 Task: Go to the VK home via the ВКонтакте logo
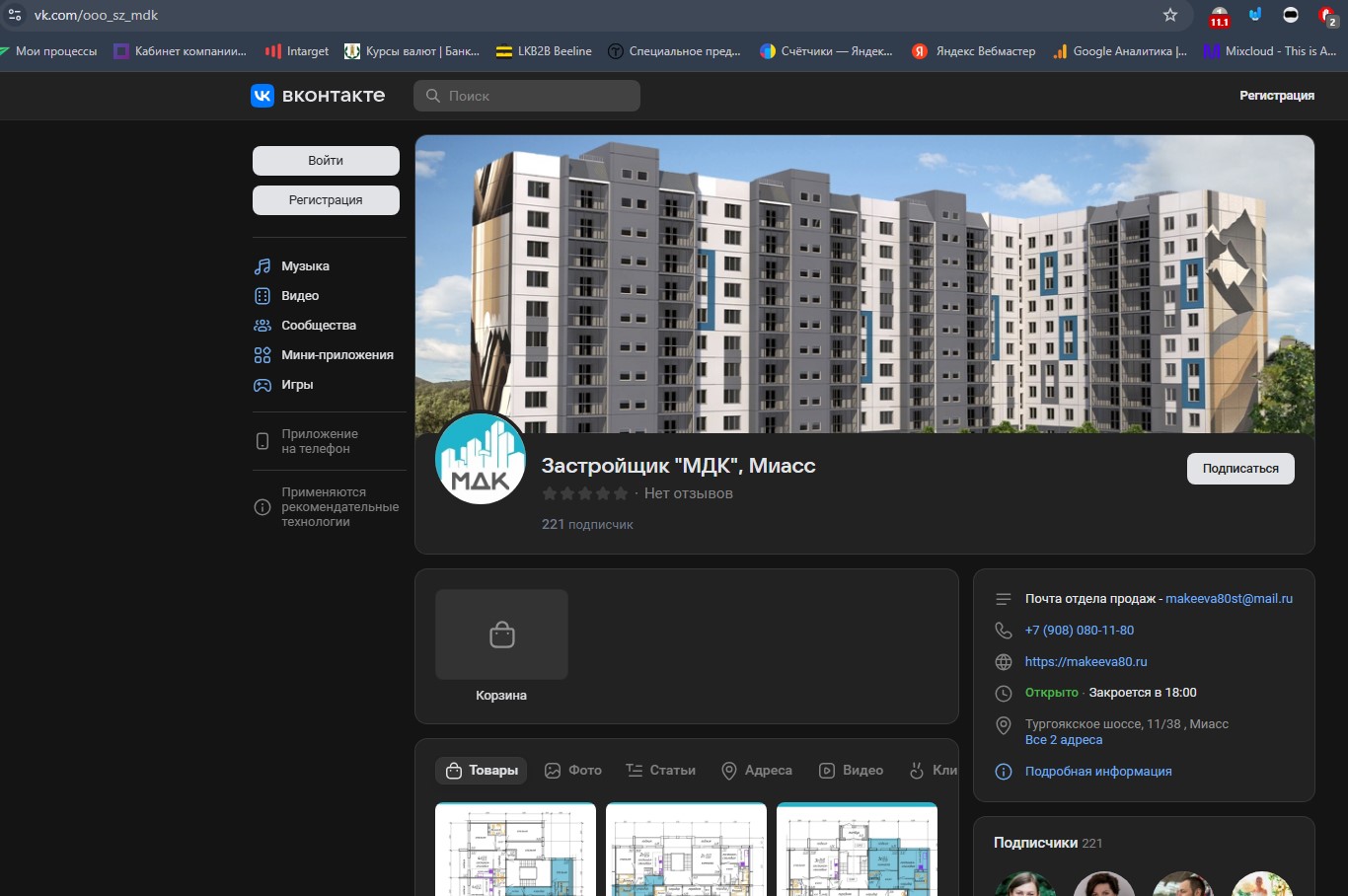(318, 96)
